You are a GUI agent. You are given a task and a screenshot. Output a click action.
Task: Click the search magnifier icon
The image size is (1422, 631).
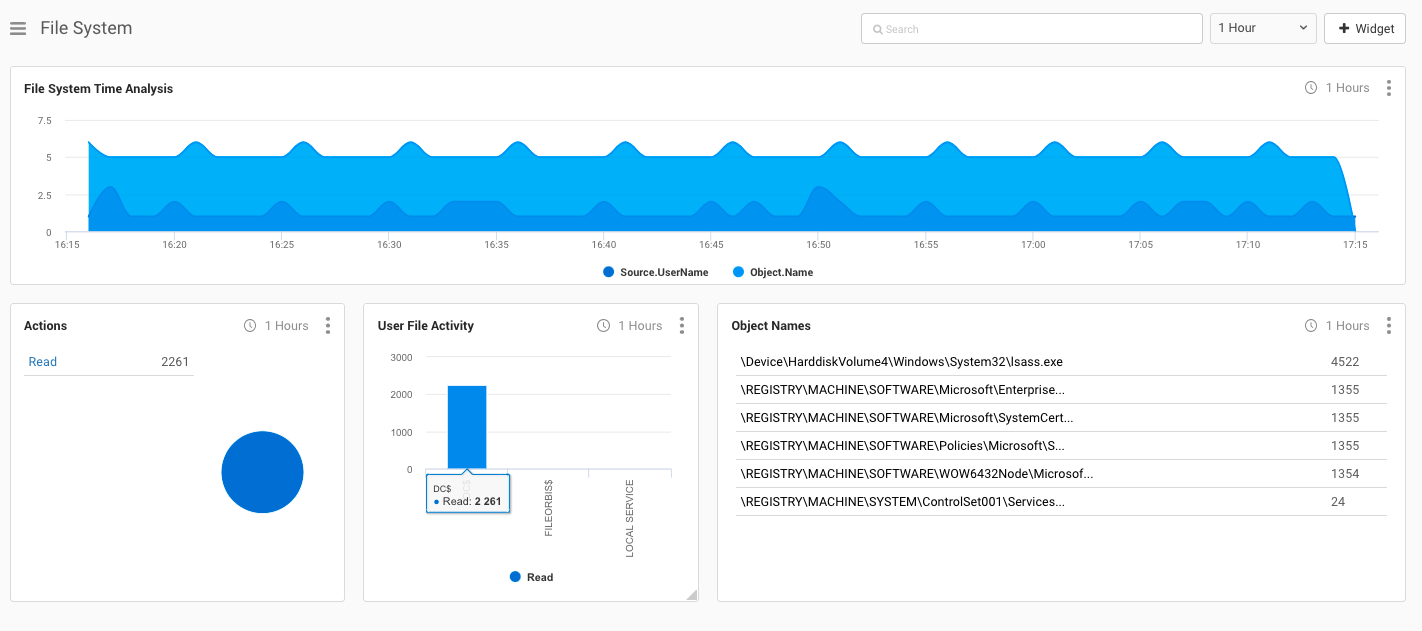877,30
